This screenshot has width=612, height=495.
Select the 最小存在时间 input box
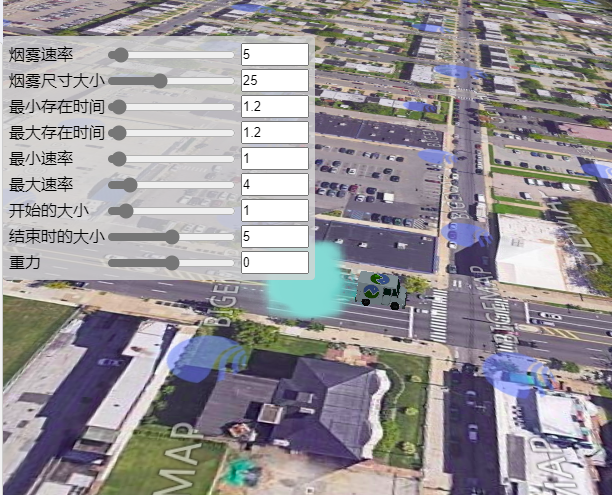pos(274,106)
